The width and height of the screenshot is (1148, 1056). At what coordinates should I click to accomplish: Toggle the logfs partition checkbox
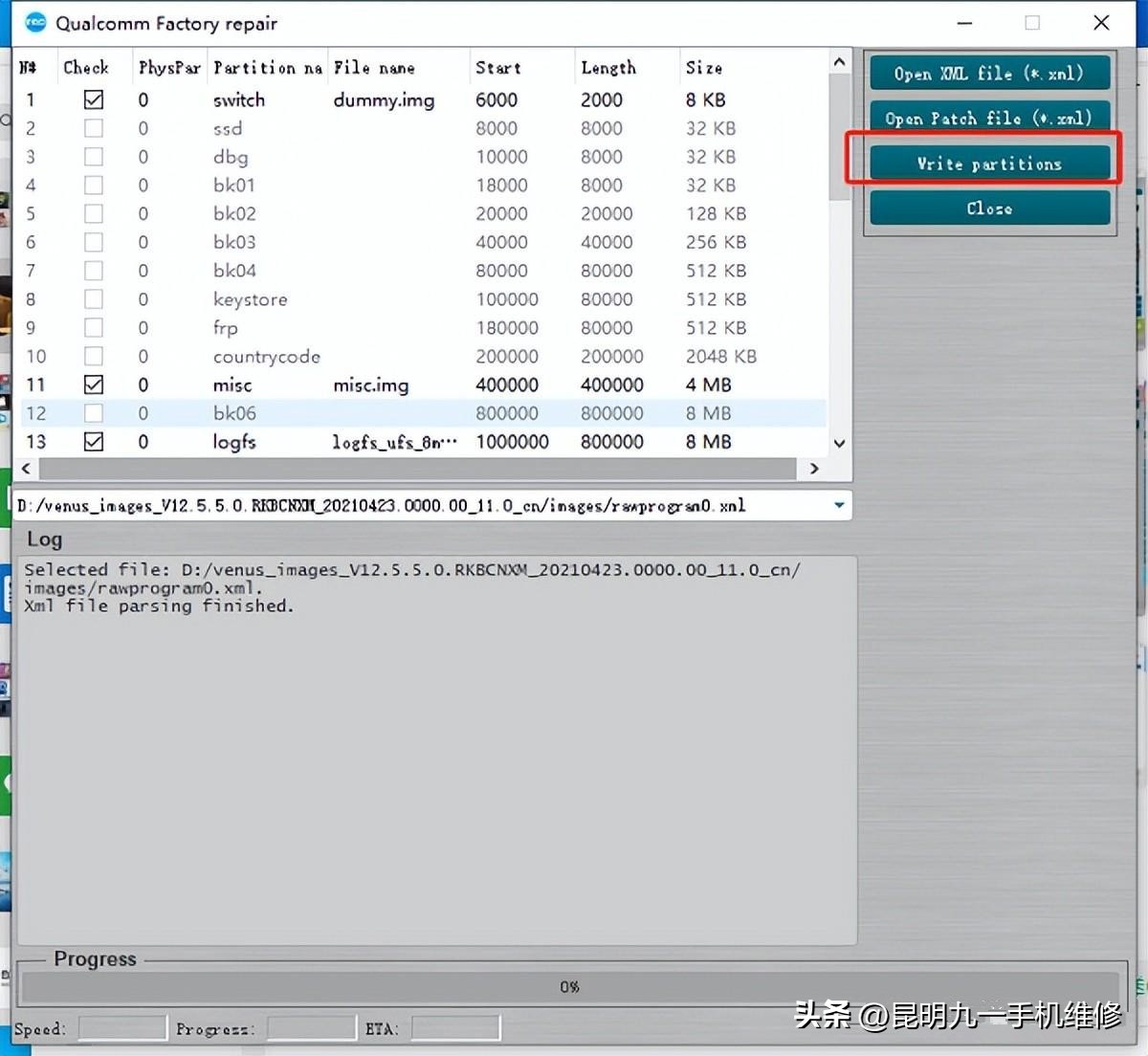94,442
